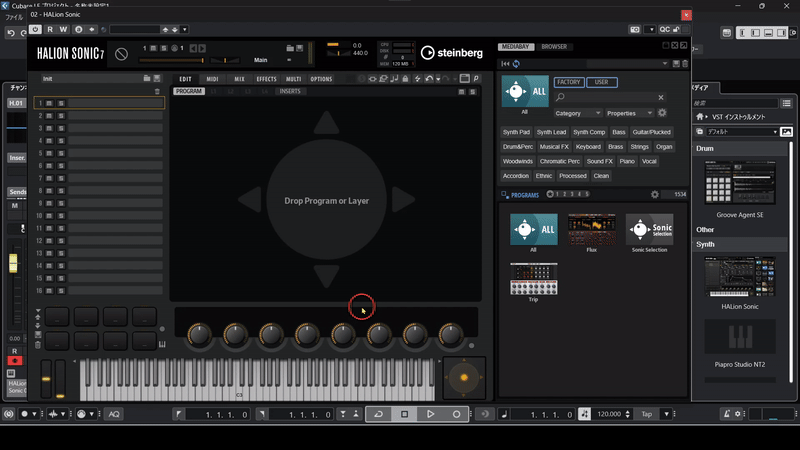Enable Write automation W button
Screen dimensions: 800x450
pos(63,30)
